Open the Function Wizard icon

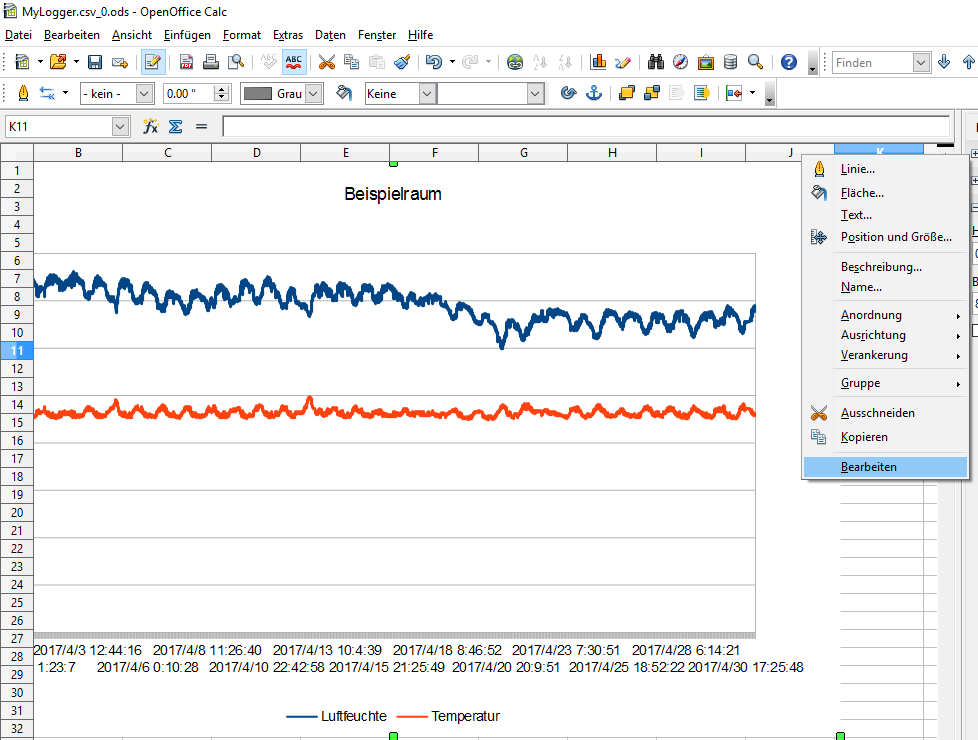(151, 126)
